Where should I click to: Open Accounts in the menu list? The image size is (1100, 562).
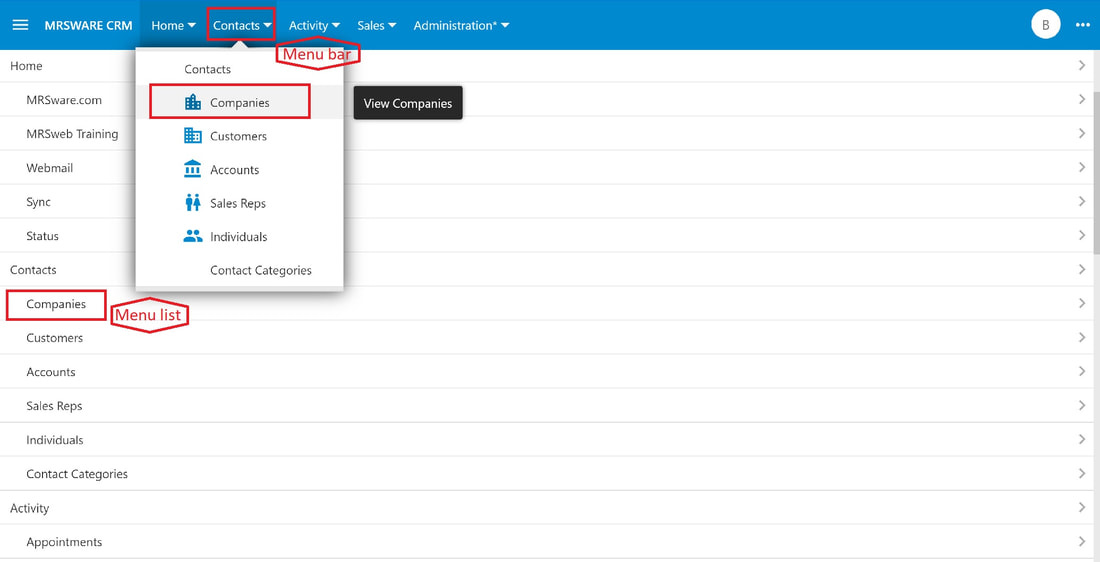point(51,372)
